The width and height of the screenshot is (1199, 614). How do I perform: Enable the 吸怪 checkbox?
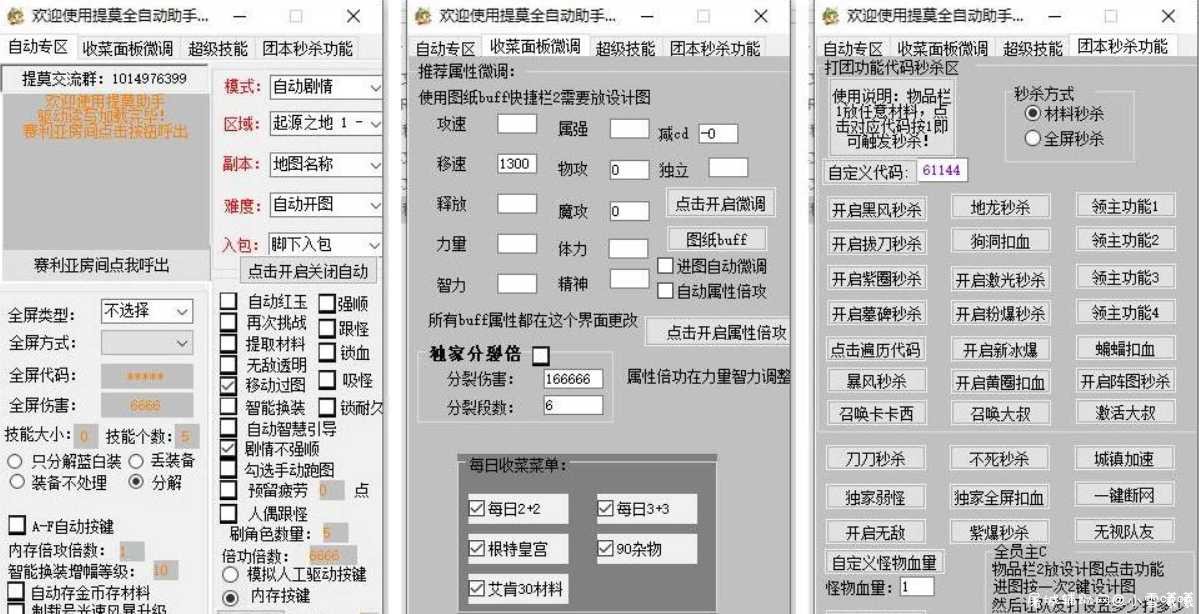click(327, 380)
